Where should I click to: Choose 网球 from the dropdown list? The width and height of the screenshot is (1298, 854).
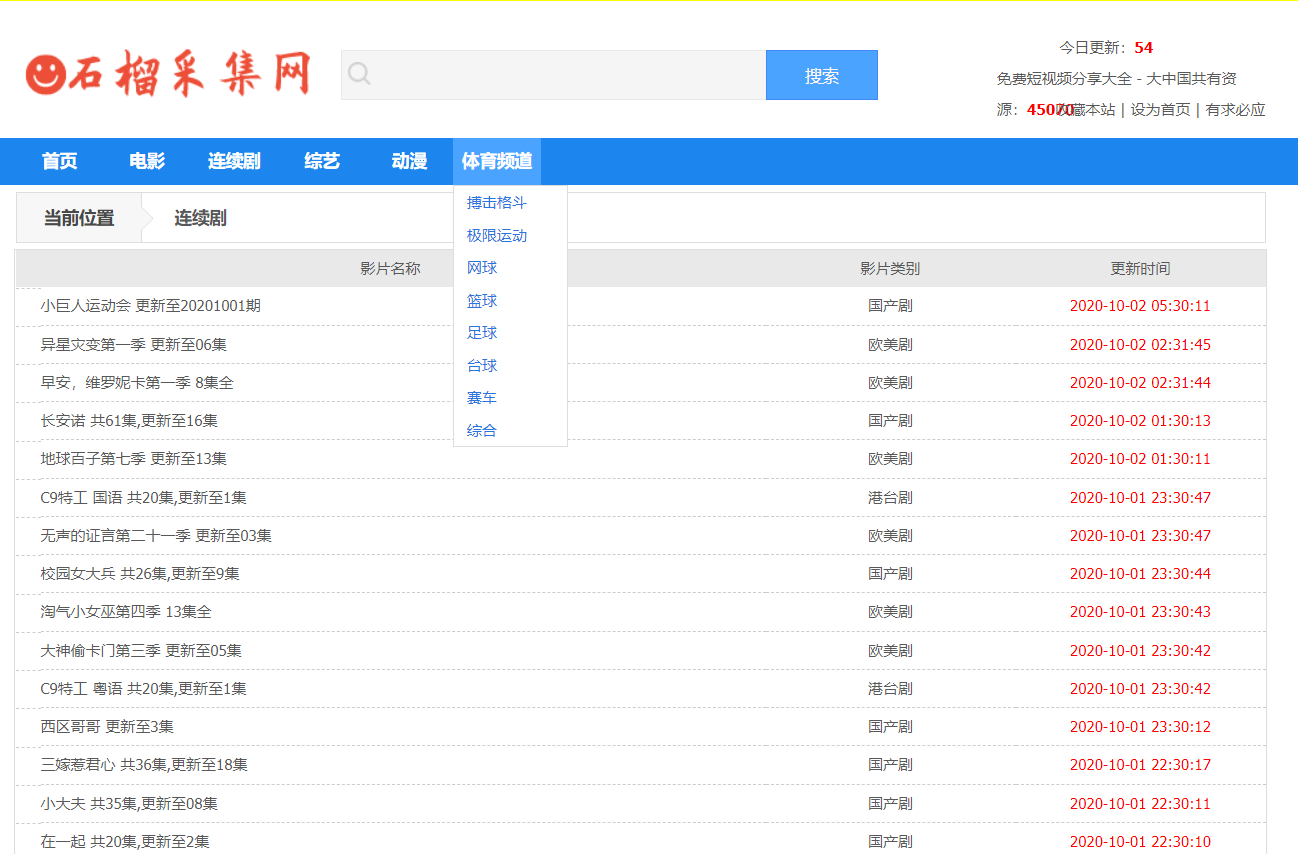tap(481, 267)
